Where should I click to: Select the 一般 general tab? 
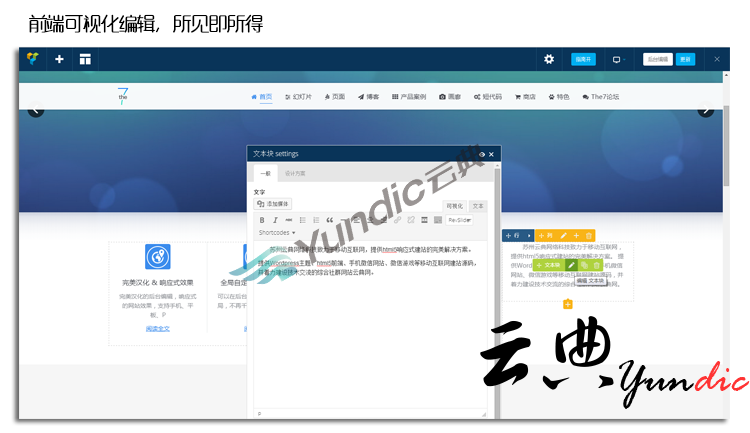point(265,173)
